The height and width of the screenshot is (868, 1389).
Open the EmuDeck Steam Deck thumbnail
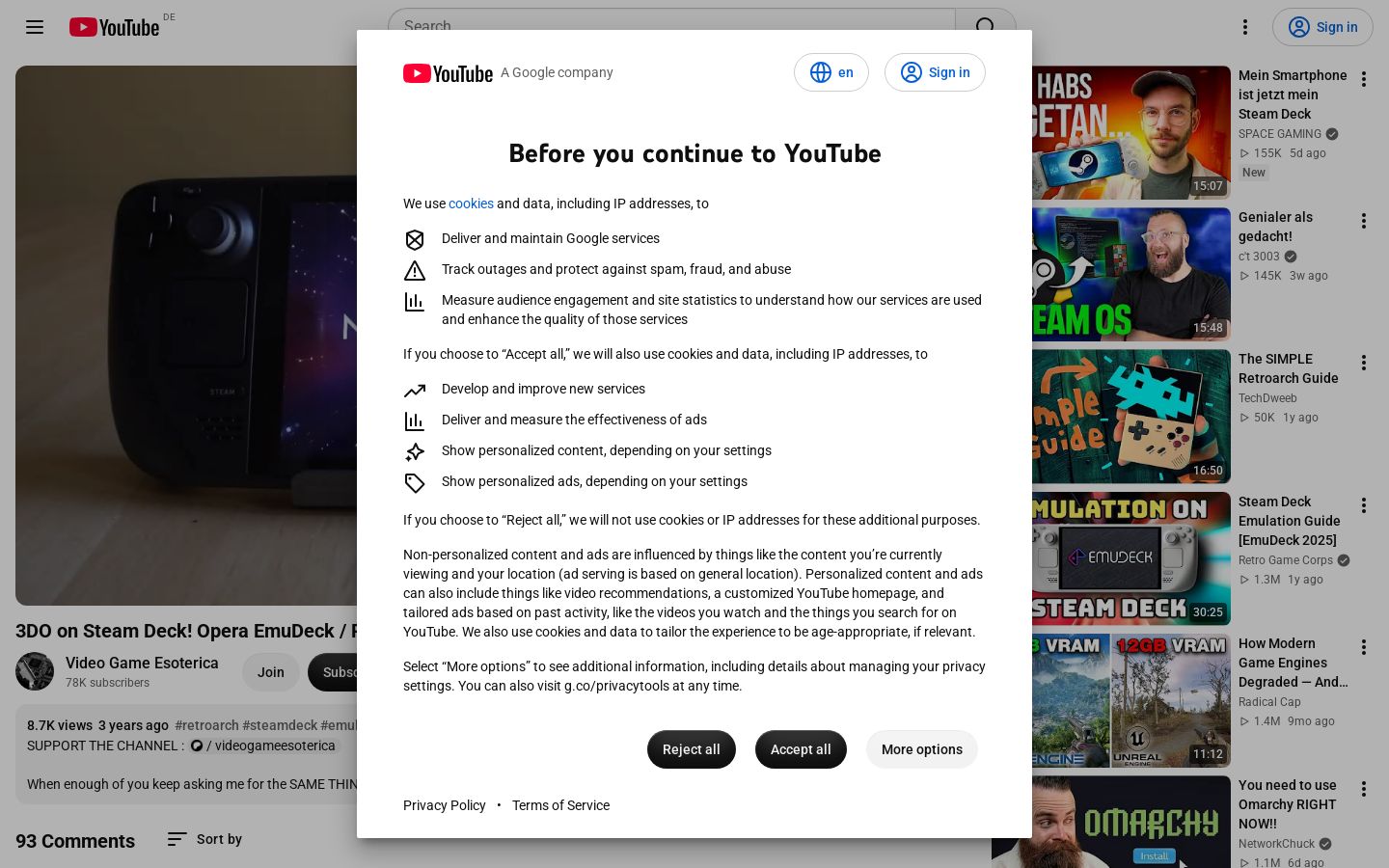[x=1131, y=559]
